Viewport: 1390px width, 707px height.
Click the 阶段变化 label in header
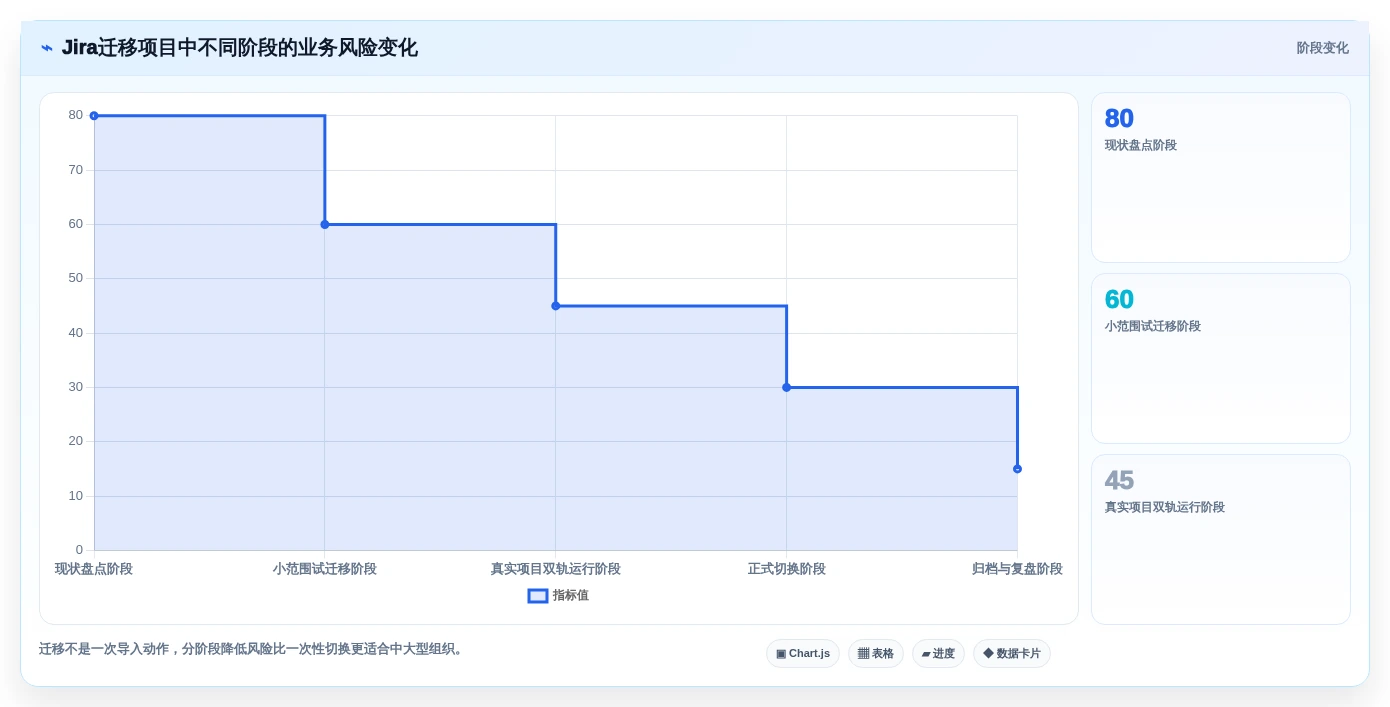coord(1322,48)
